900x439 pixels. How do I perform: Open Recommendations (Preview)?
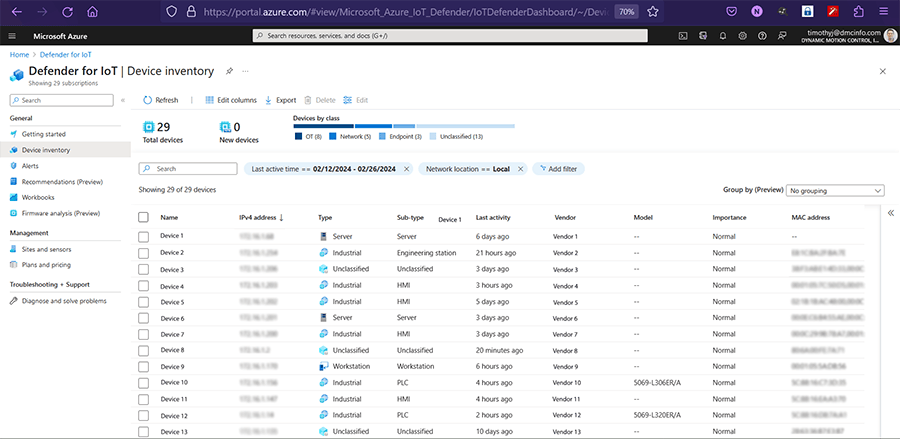tap(62, 182)
